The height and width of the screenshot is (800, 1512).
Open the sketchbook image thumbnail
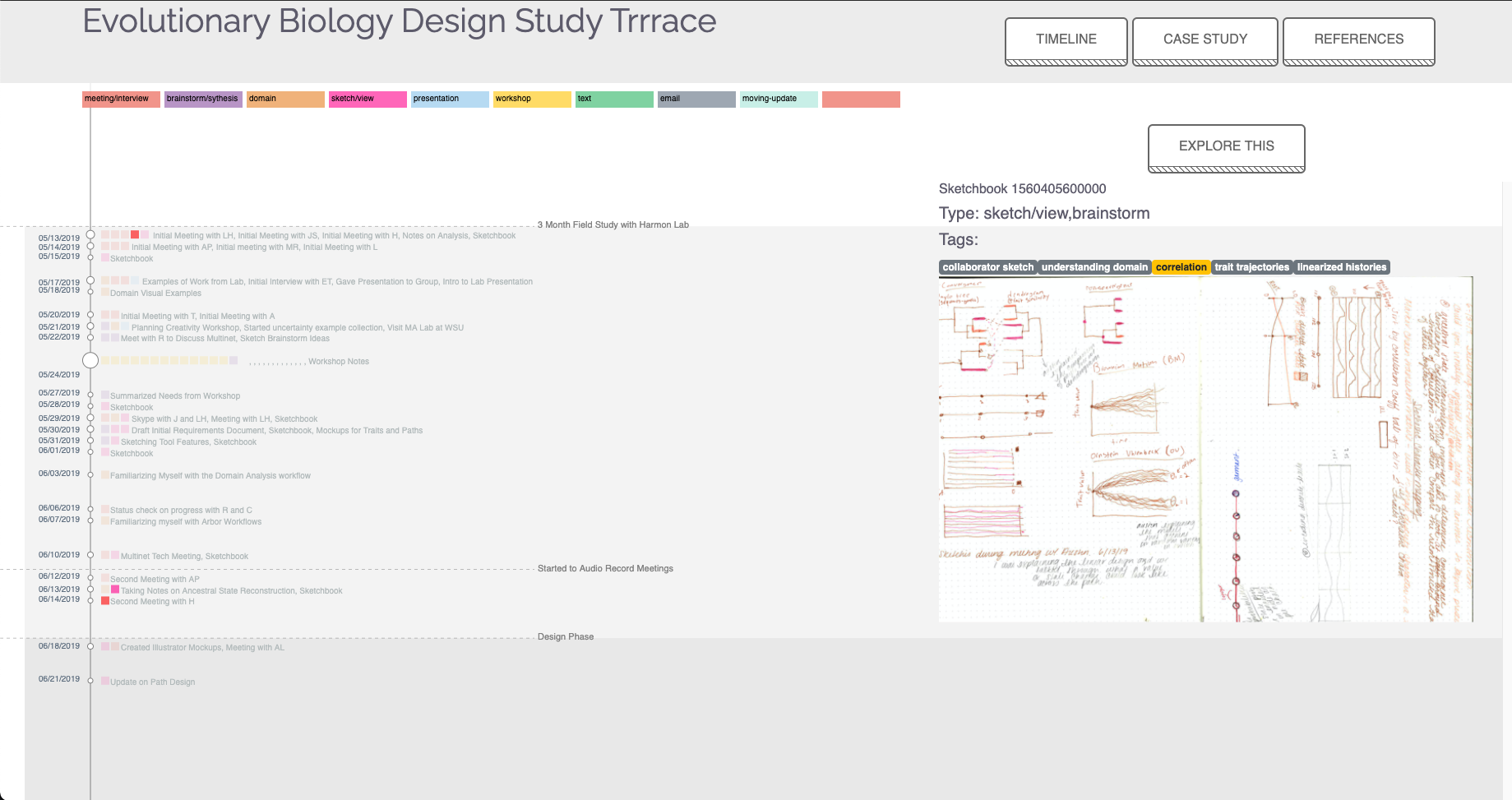(x=1205, y=449)
